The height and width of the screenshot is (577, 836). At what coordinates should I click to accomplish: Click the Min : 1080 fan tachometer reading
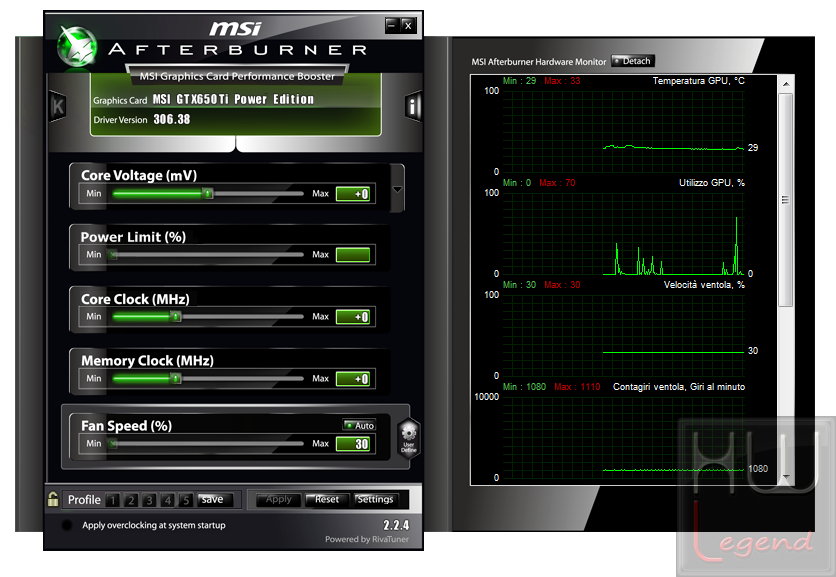[524, 387]
